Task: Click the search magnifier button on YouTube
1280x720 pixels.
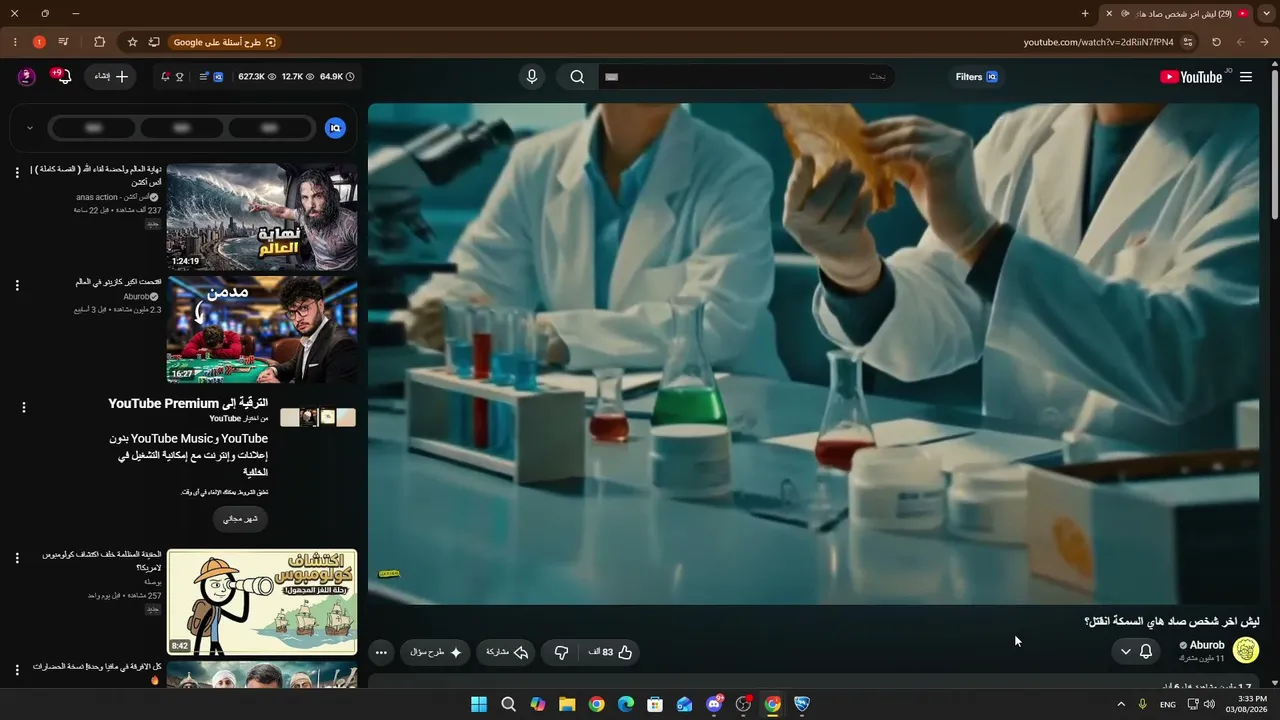Action: (x=577, y=77)
